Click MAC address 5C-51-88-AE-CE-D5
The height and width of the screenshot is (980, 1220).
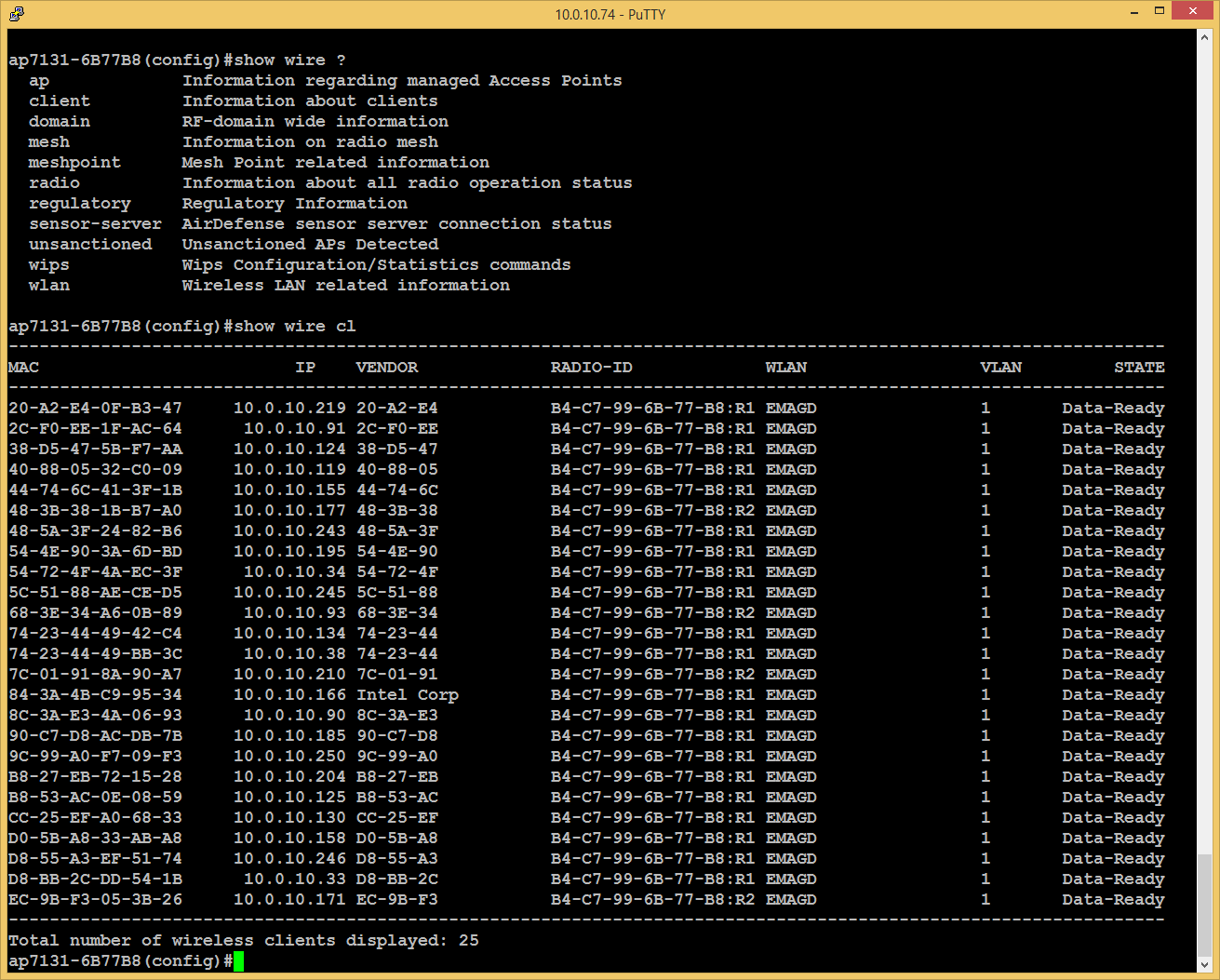point(95,593)
